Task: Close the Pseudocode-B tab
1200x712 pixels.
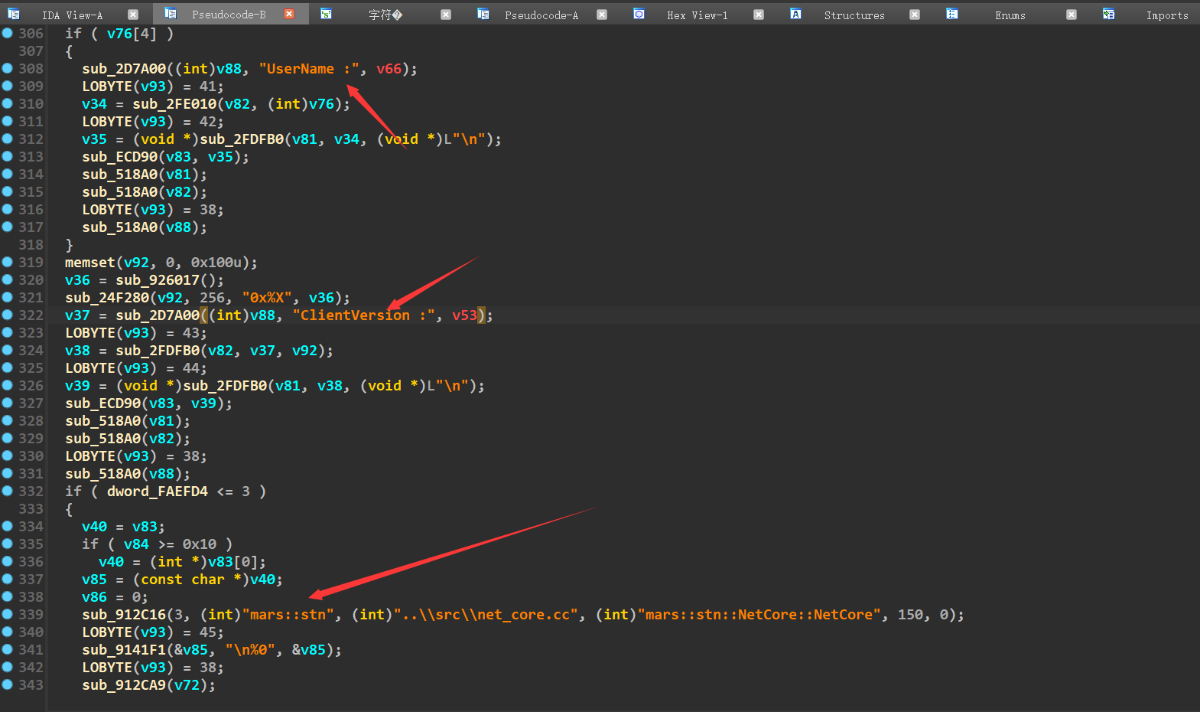Action: (289, 14)
